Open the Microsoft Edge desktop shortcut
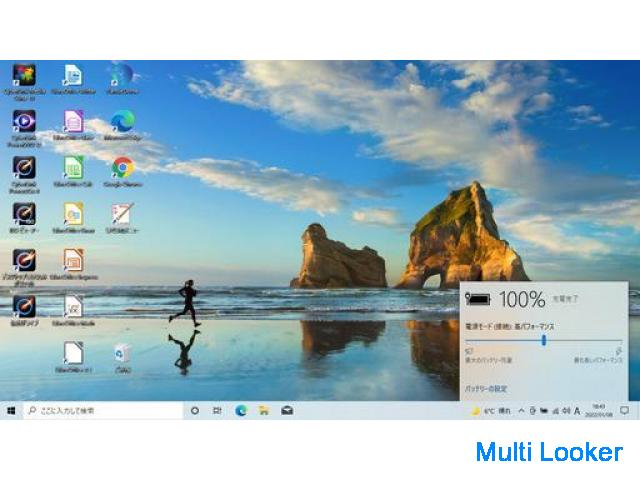Viewport: 640px width, 480px height. (123, 122)
